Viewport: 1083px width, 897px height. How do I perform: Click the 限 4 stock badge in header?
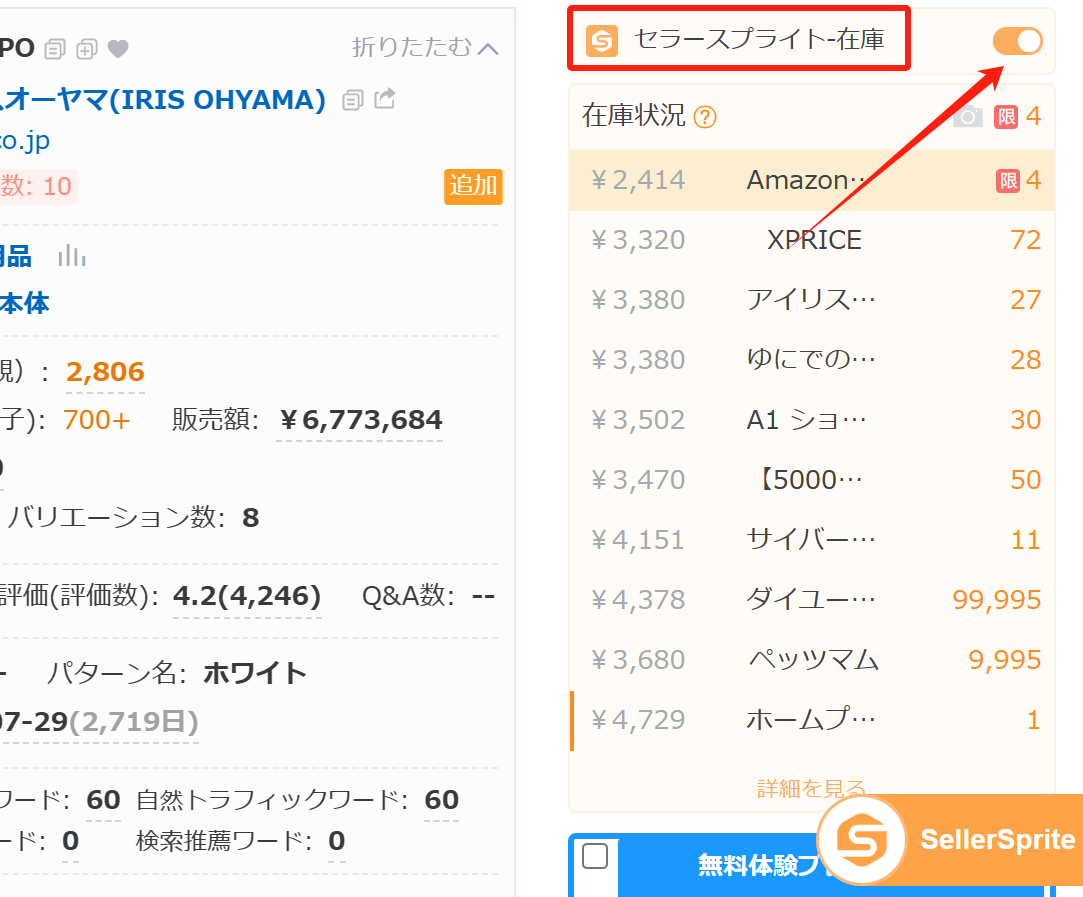(1017, 117)
